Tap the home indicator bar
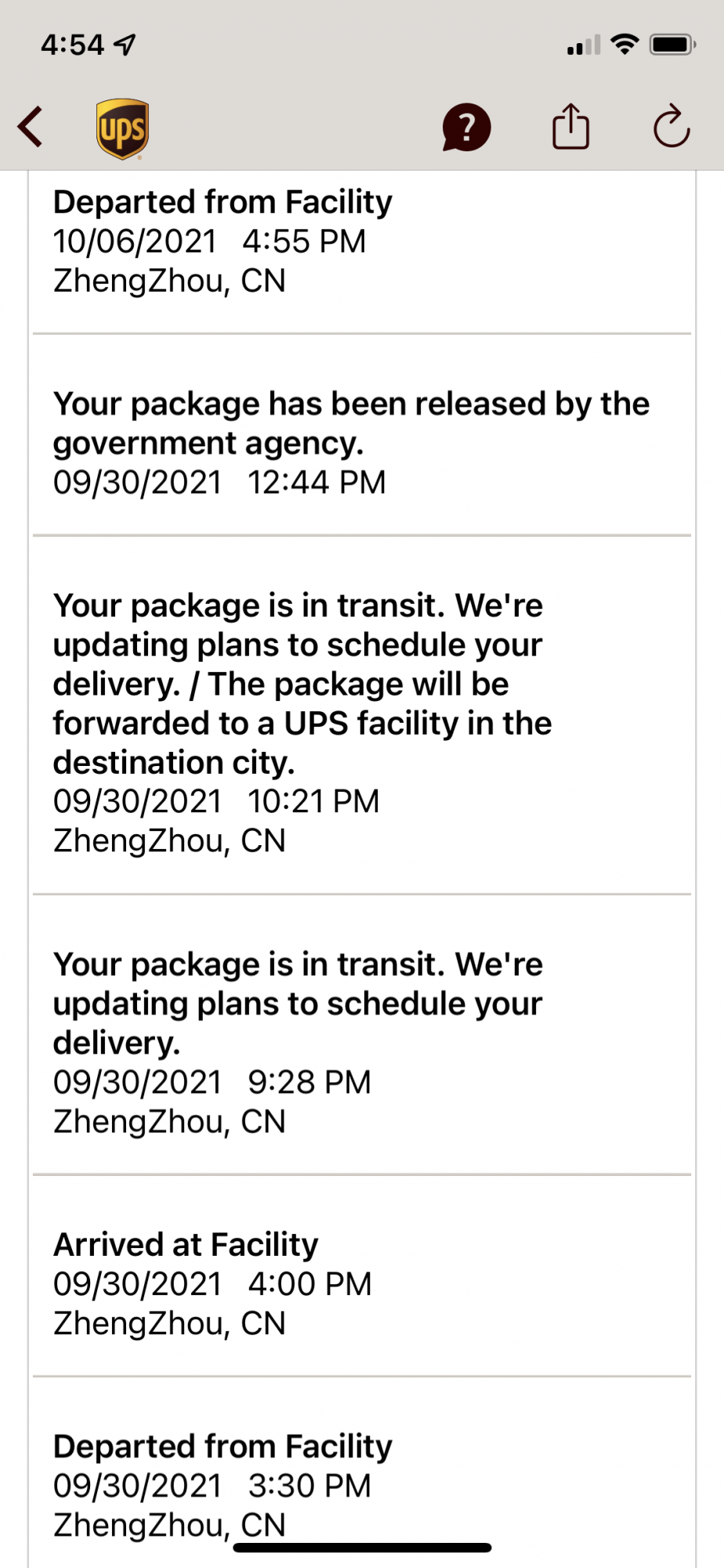The width and height of the screenshot is (724, 1568). (x=362, y=1548)
